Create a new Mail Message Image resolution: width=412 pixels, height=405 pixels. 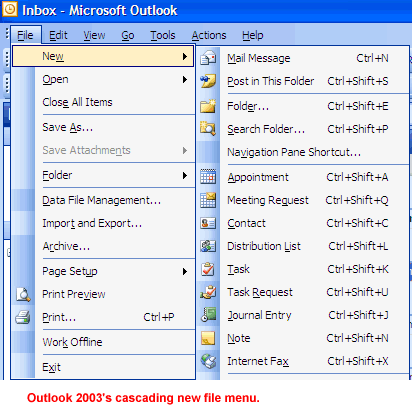(x=303, y=58)
